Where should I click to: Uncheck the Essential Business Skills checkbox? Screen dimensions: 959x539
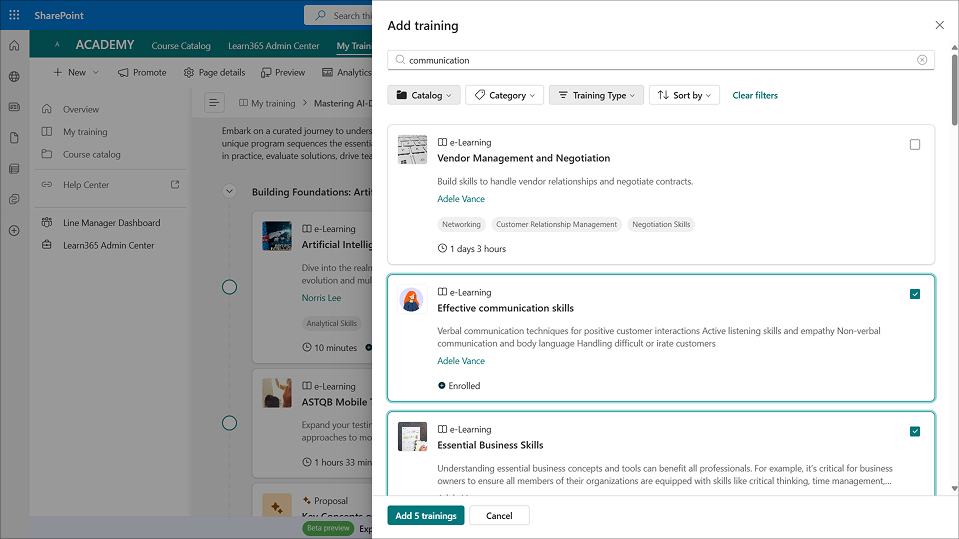pyautogui.click(x=915, y=432)
